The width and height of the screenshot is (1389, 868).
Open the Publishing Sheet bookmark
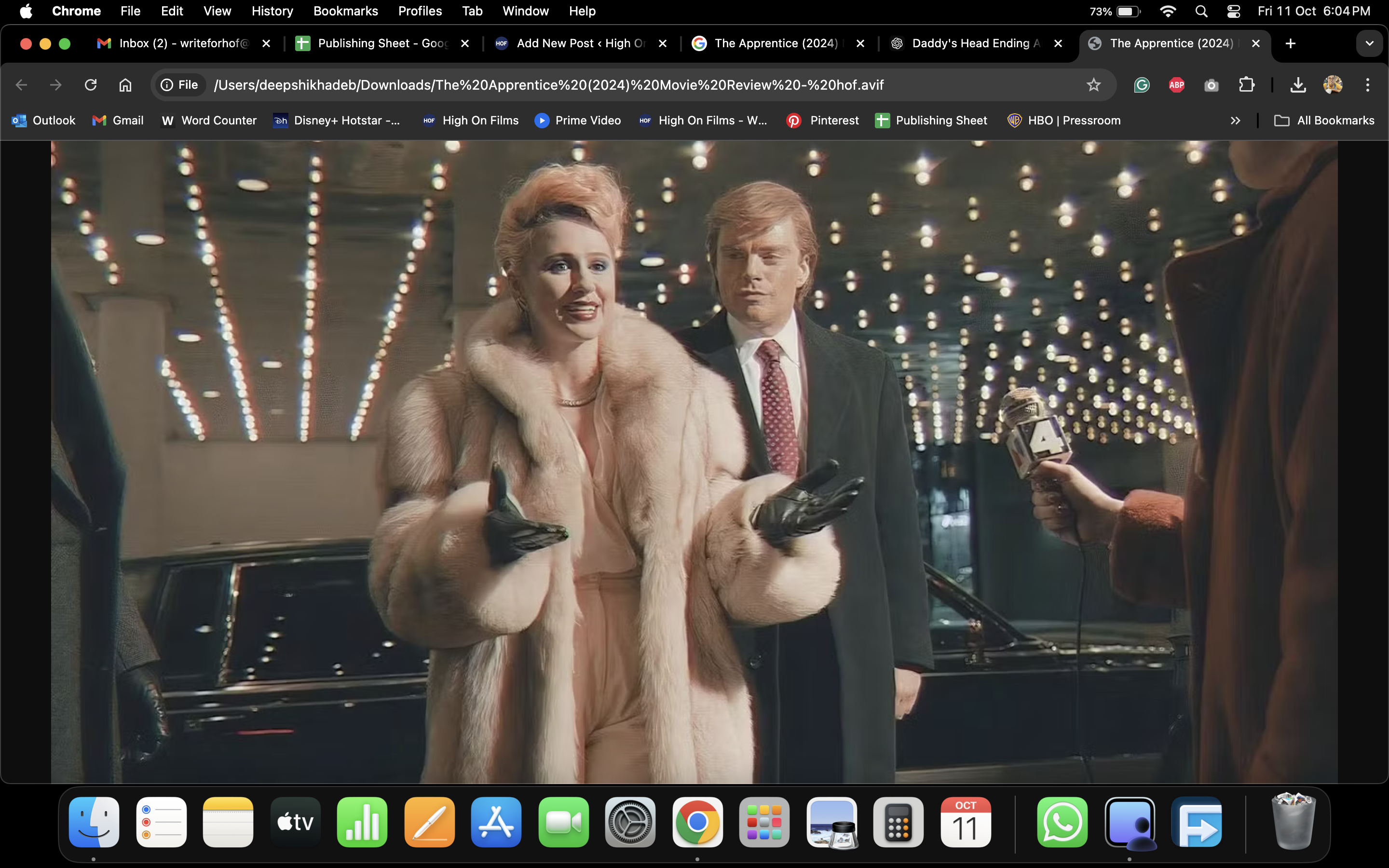tap(931, 121)
